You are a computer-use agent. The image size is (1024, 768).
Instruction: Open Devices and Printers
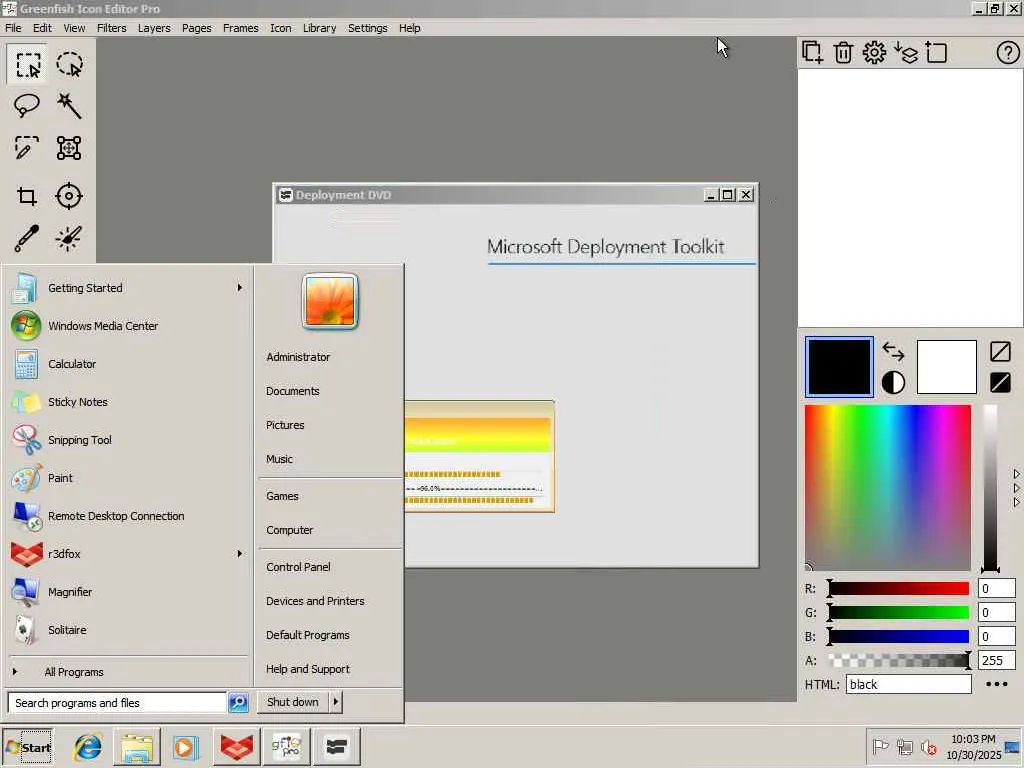coord(315,601)
